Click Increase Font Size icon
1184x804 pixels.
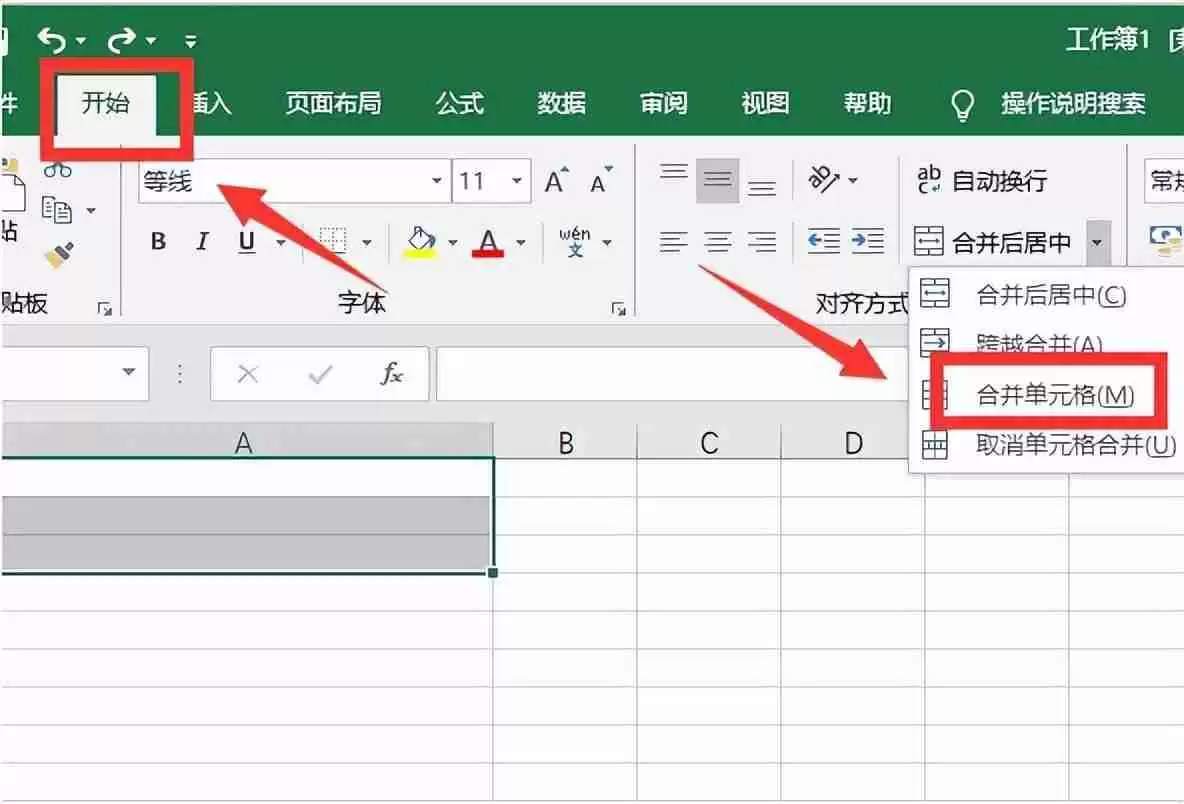click(557, 180)
